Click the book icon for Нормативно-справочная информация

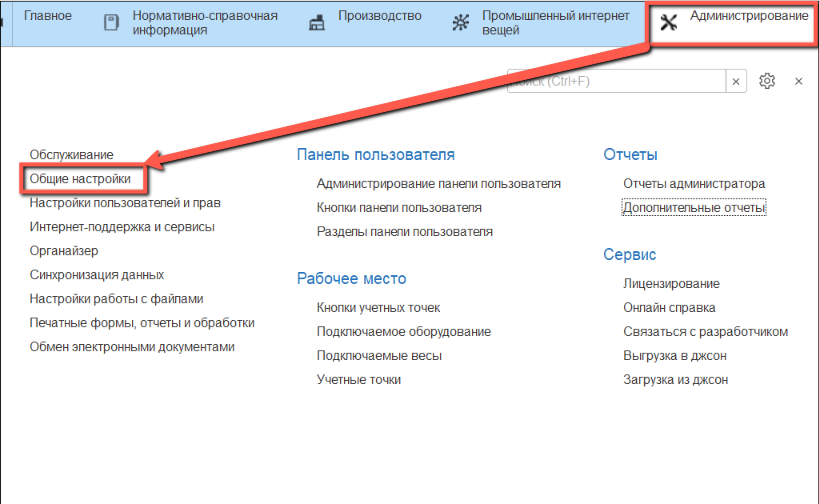tap(113, 24)
